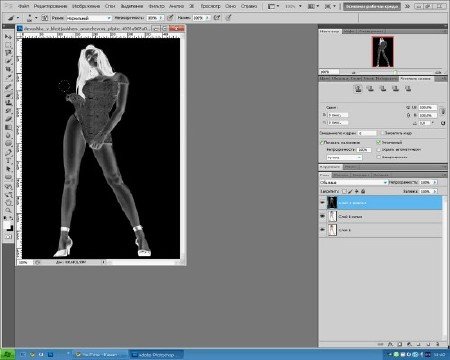Open the Редактирование menu

[x=50, y=6]
